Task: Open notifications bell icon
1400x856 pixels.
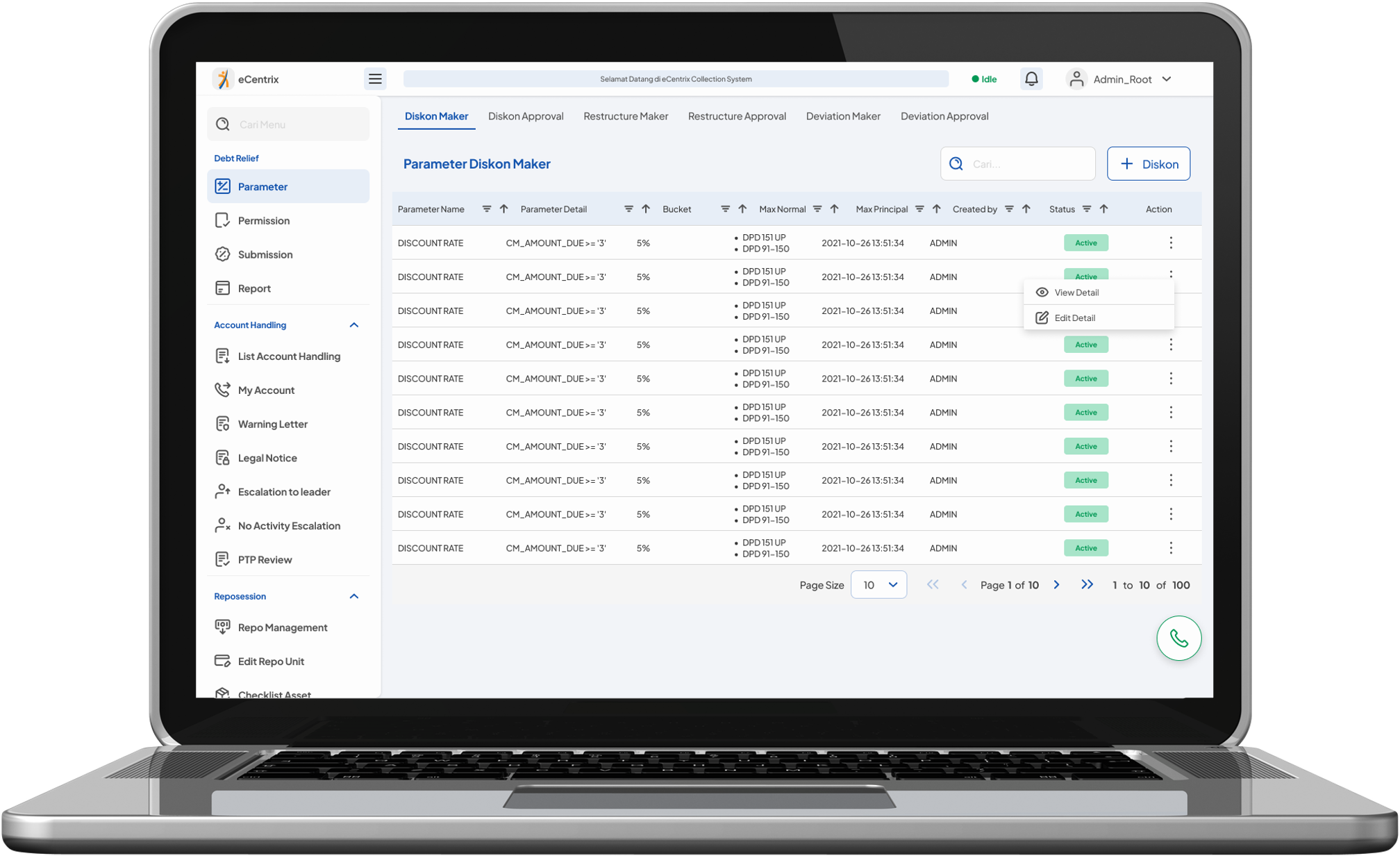Action: pyautogui.click(x=1031, y=79)
